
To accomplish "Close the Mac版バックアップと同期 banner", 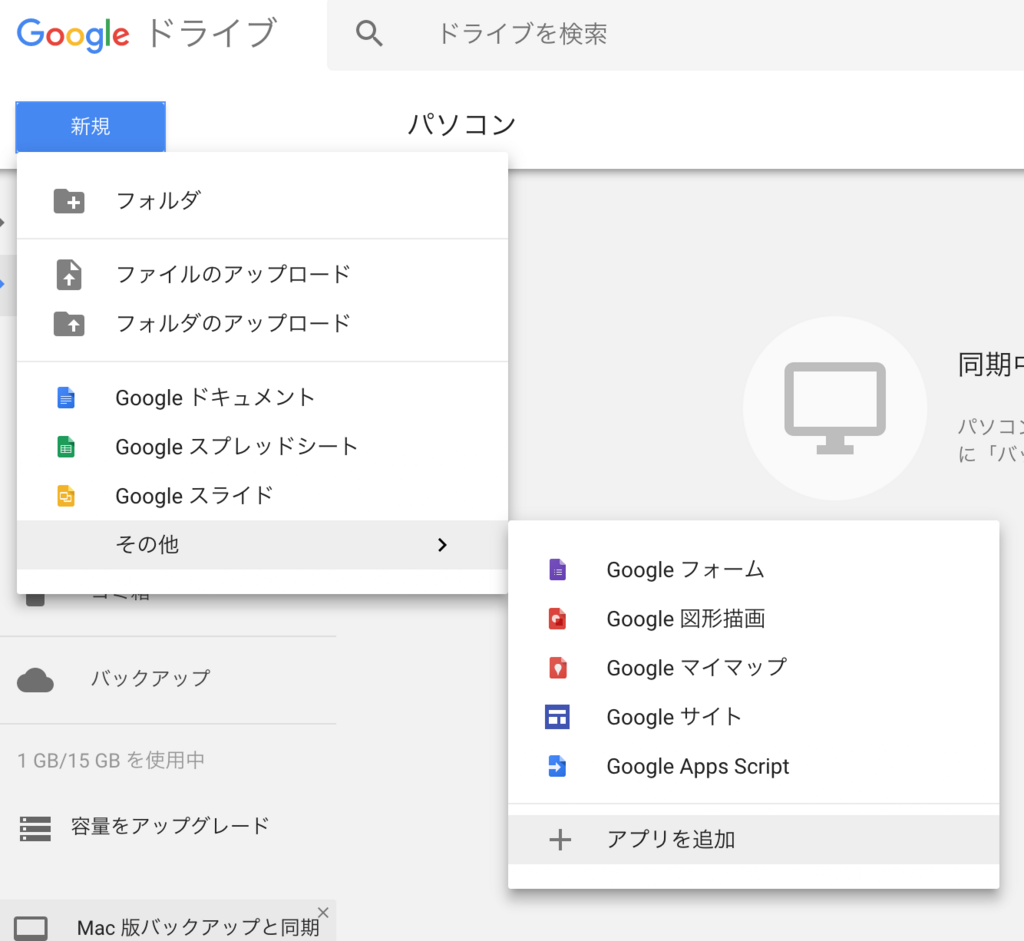I will pyautogui.click(x=323, y=912).
